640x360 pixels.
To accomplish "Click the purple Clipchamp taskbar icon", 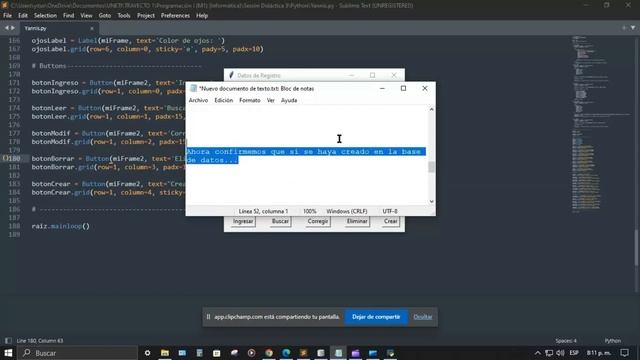I will [x=356, y=353].
